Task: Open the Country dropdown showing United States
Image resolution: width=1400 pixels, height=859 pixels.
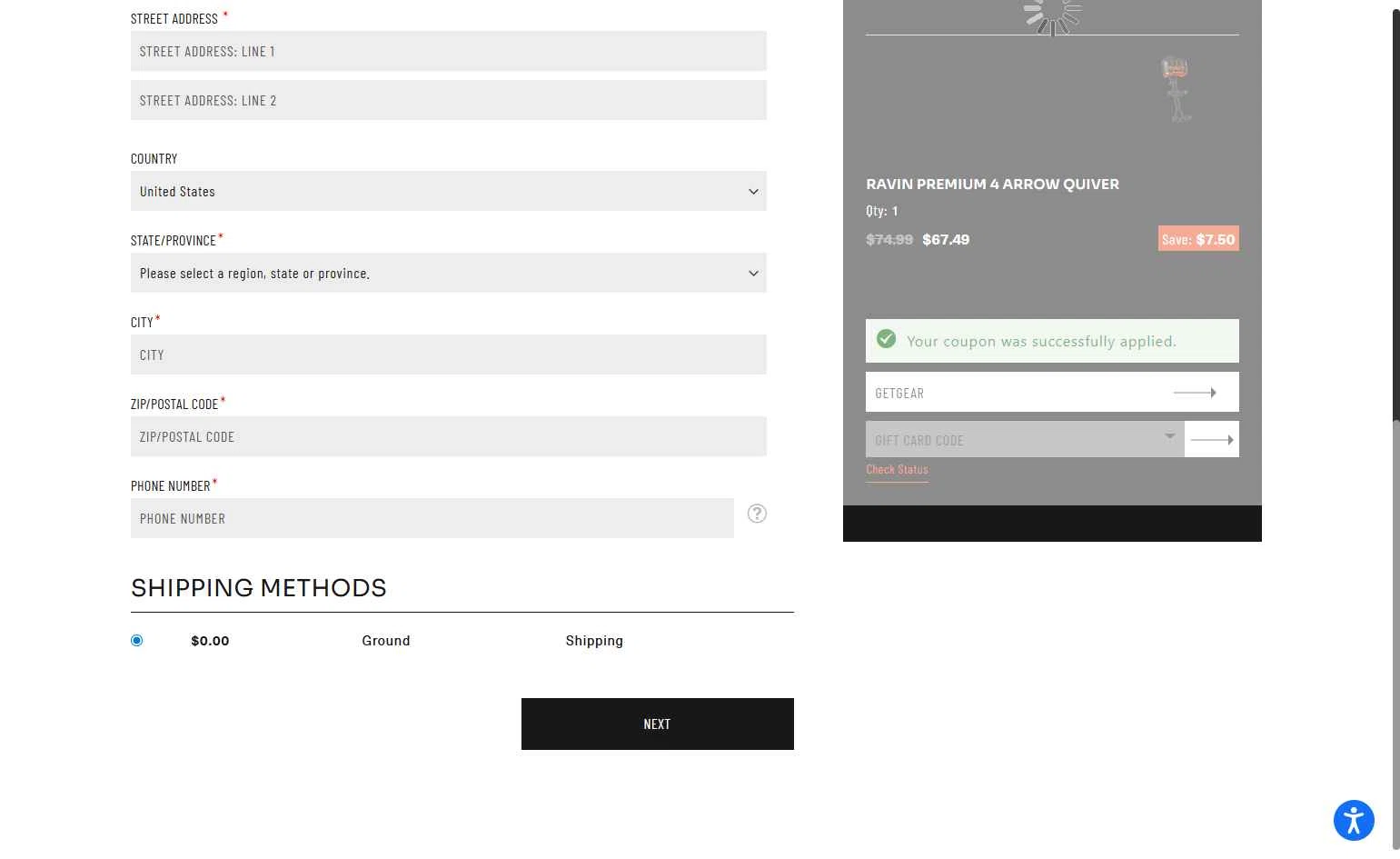Action: pos(449,191)
